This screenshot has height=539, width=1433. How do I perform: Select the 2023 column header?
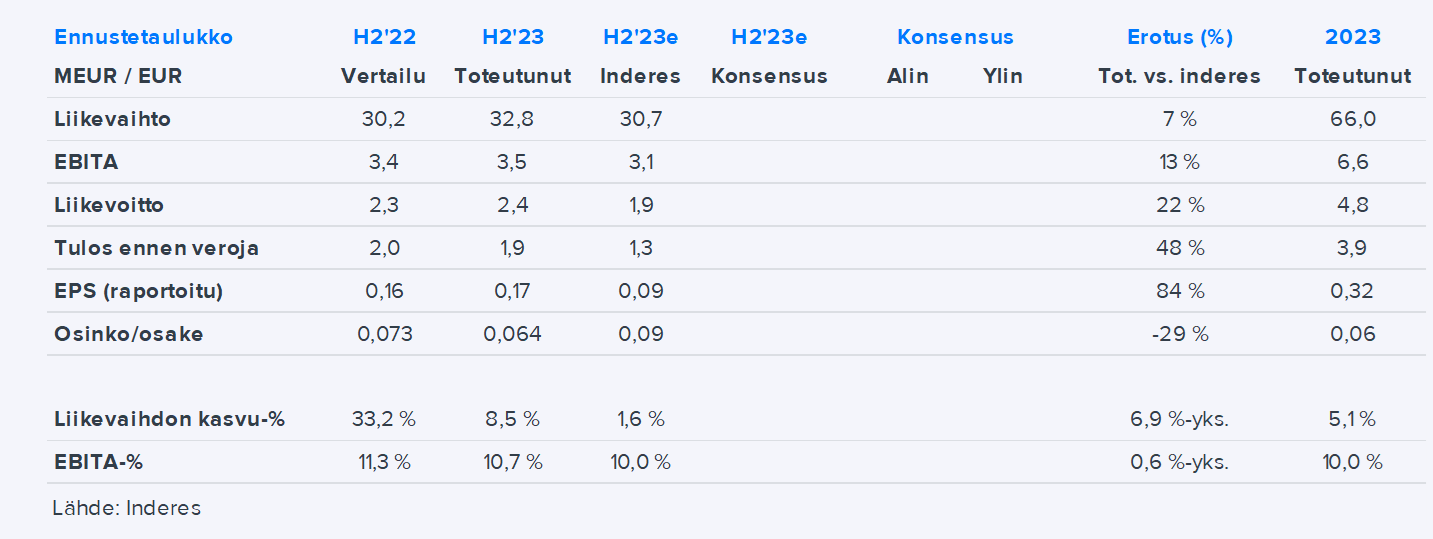[x=1352, y=37]
